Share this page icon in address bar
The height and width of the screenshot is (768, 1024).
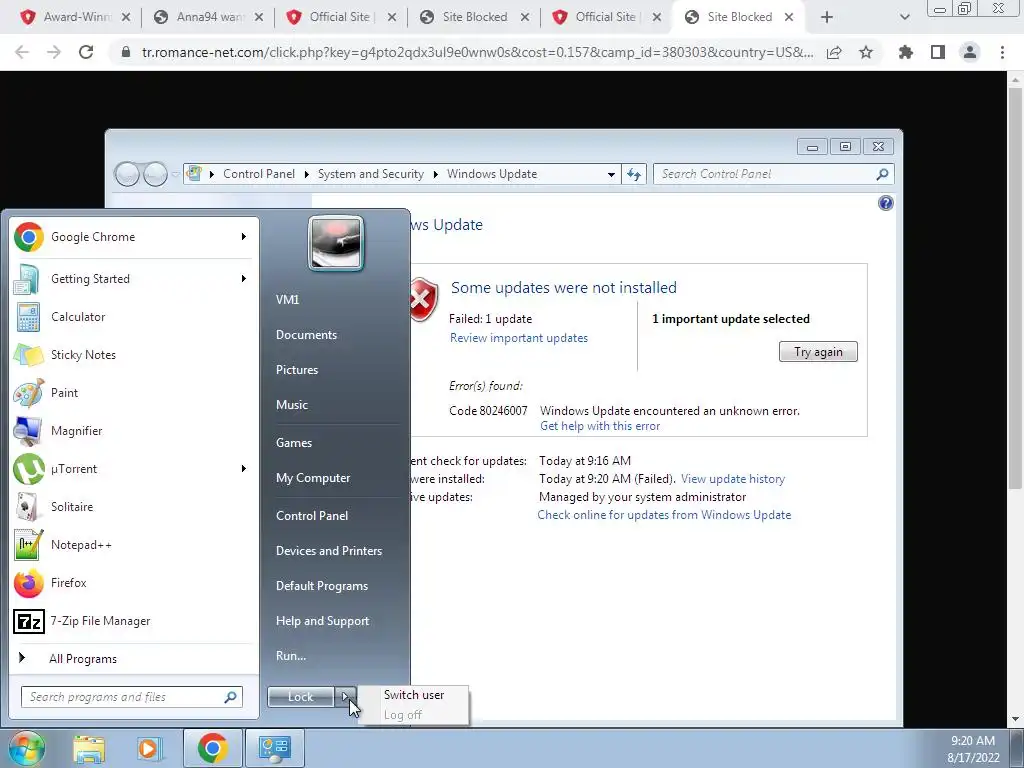pyautogui.click(x=834, y=52)
